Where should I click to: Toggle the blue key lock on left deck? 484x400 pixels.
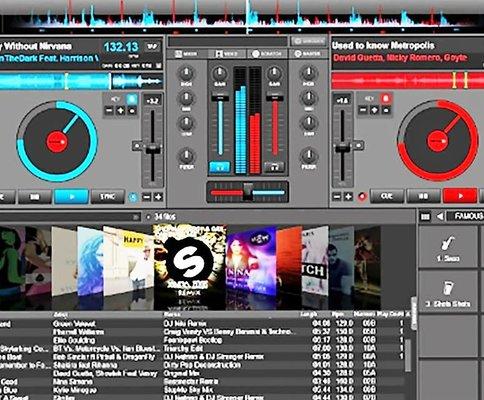tap(131, 99)
